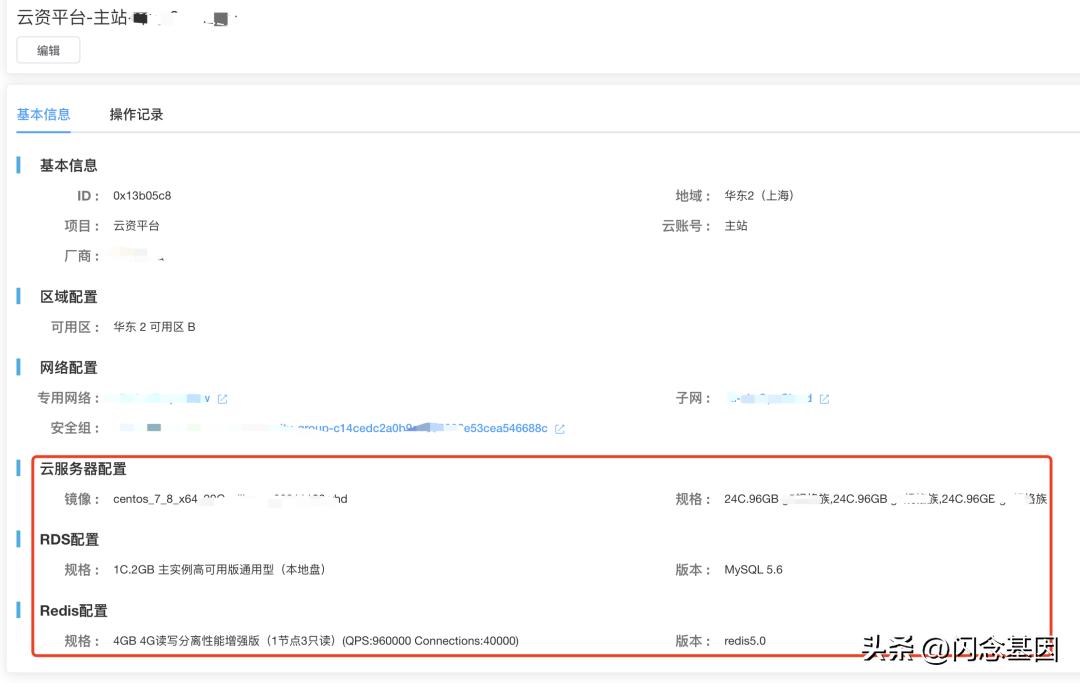The height and width of the screenshot is (683, 1080).
Task: Open the 子网 external link icon
Action: point(824,397)
